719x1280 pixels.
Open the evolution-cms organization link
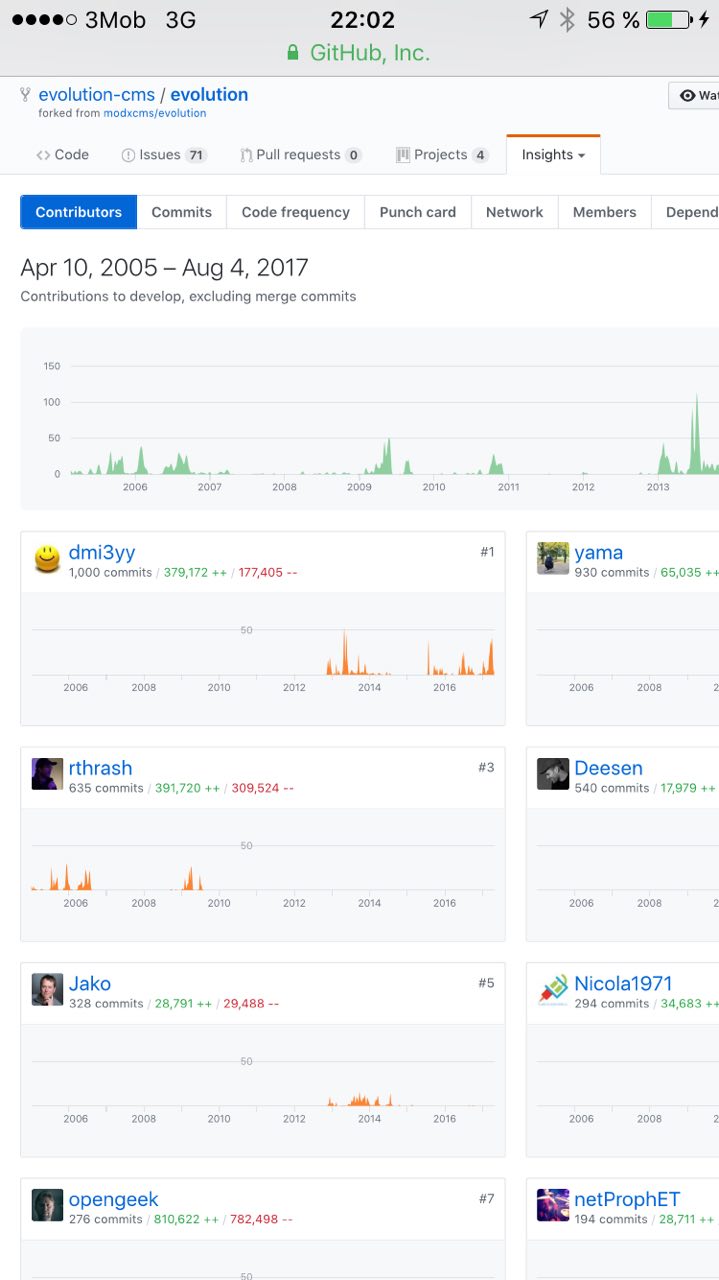click(x=97, y=95)
